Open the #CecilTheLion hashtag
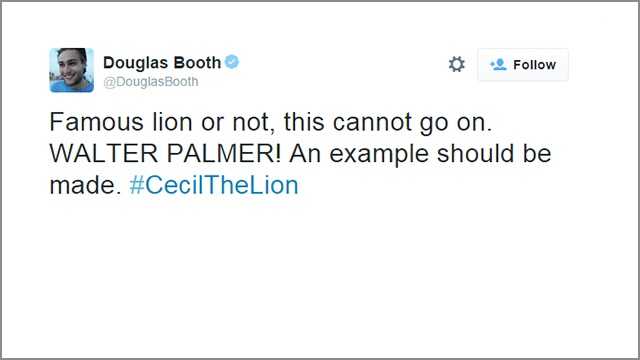The width and height of the screenshot is (640, 360). [214, 185]
